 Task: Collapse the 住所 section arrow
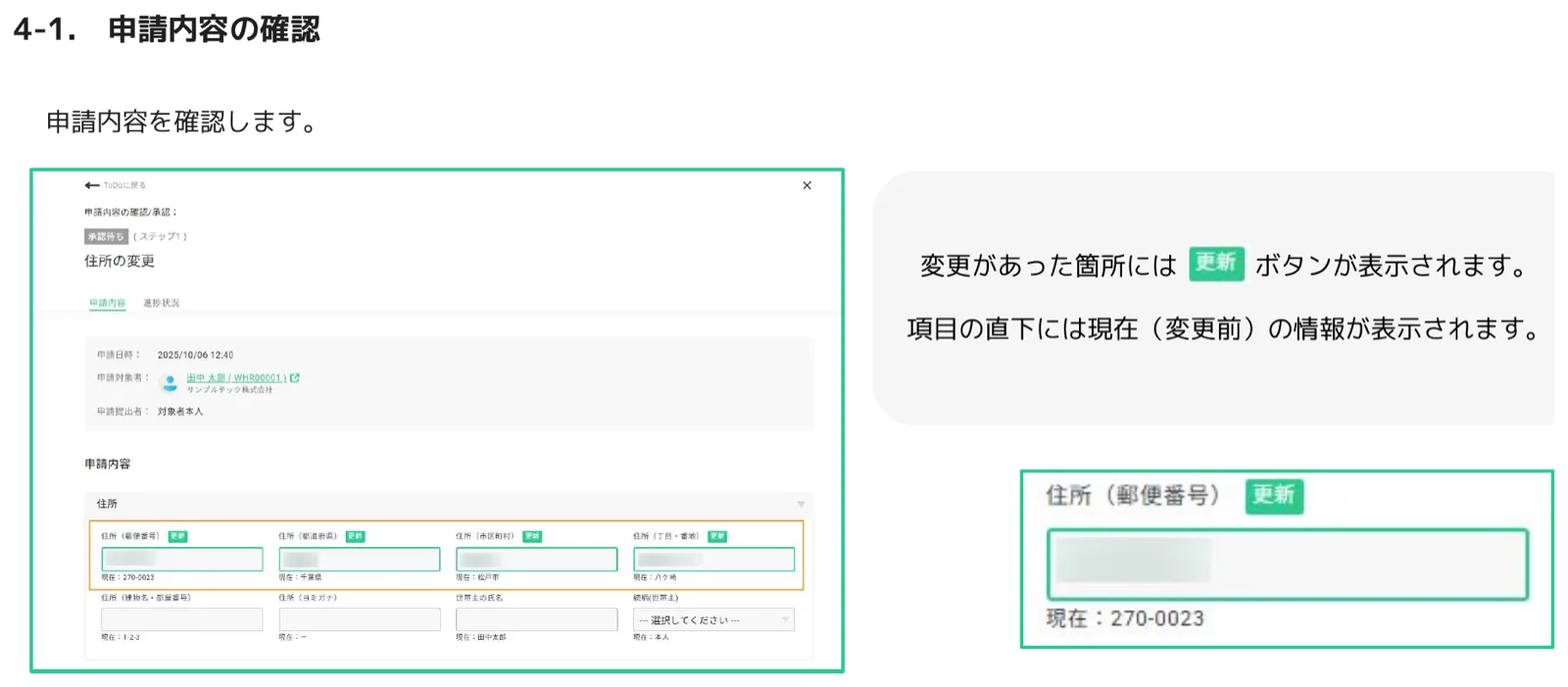(801, 504)
